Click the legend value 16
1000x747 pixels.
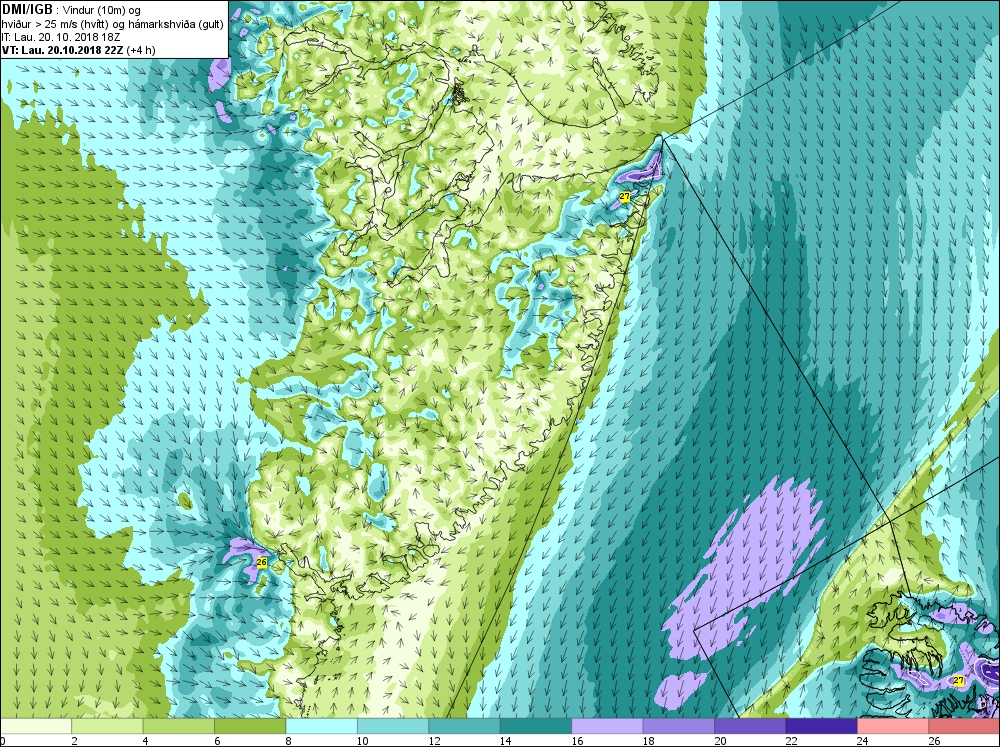point(577,741)
